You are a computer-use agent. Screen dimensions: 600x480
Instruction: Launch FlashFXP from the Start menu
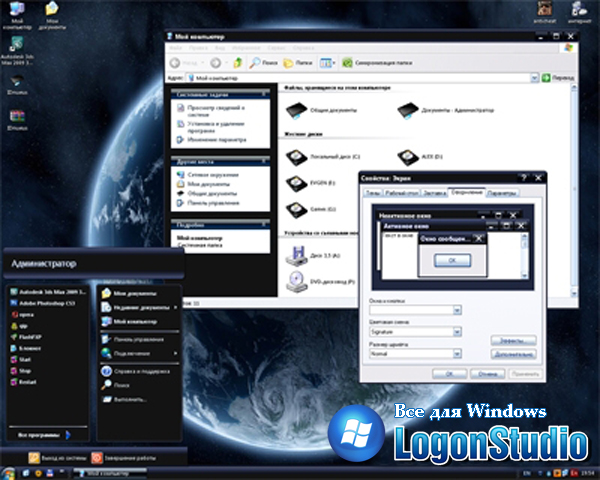pyautogui.click(x=26, y=337)
